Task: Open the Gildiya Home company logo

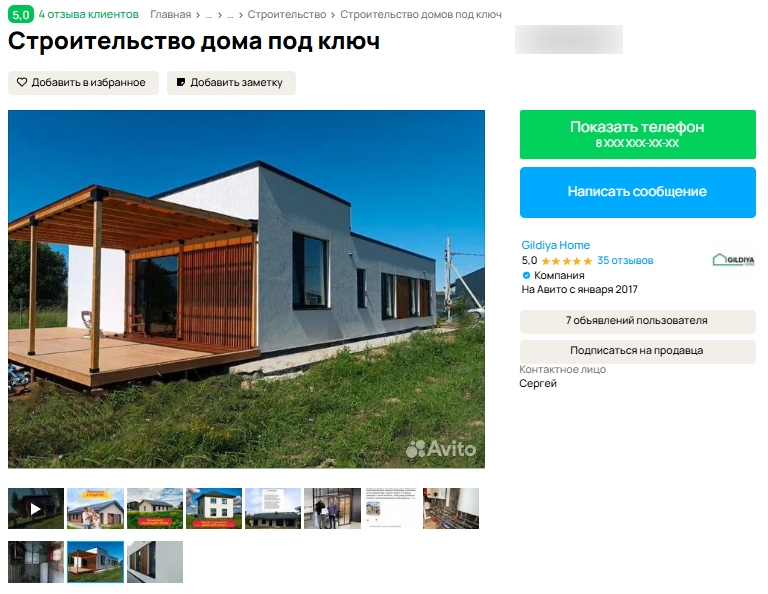Action: tap(733, 260)
